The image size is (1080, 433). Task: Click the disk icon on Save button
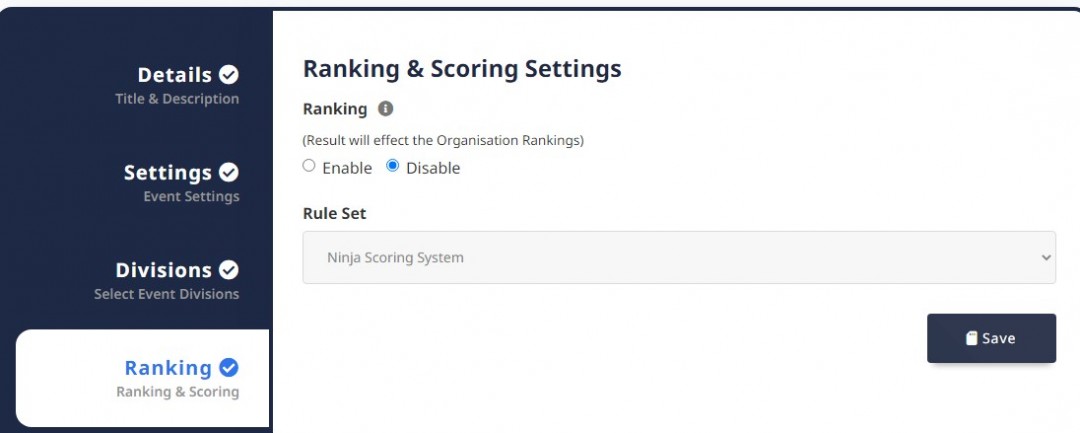(x=971, y=338)
